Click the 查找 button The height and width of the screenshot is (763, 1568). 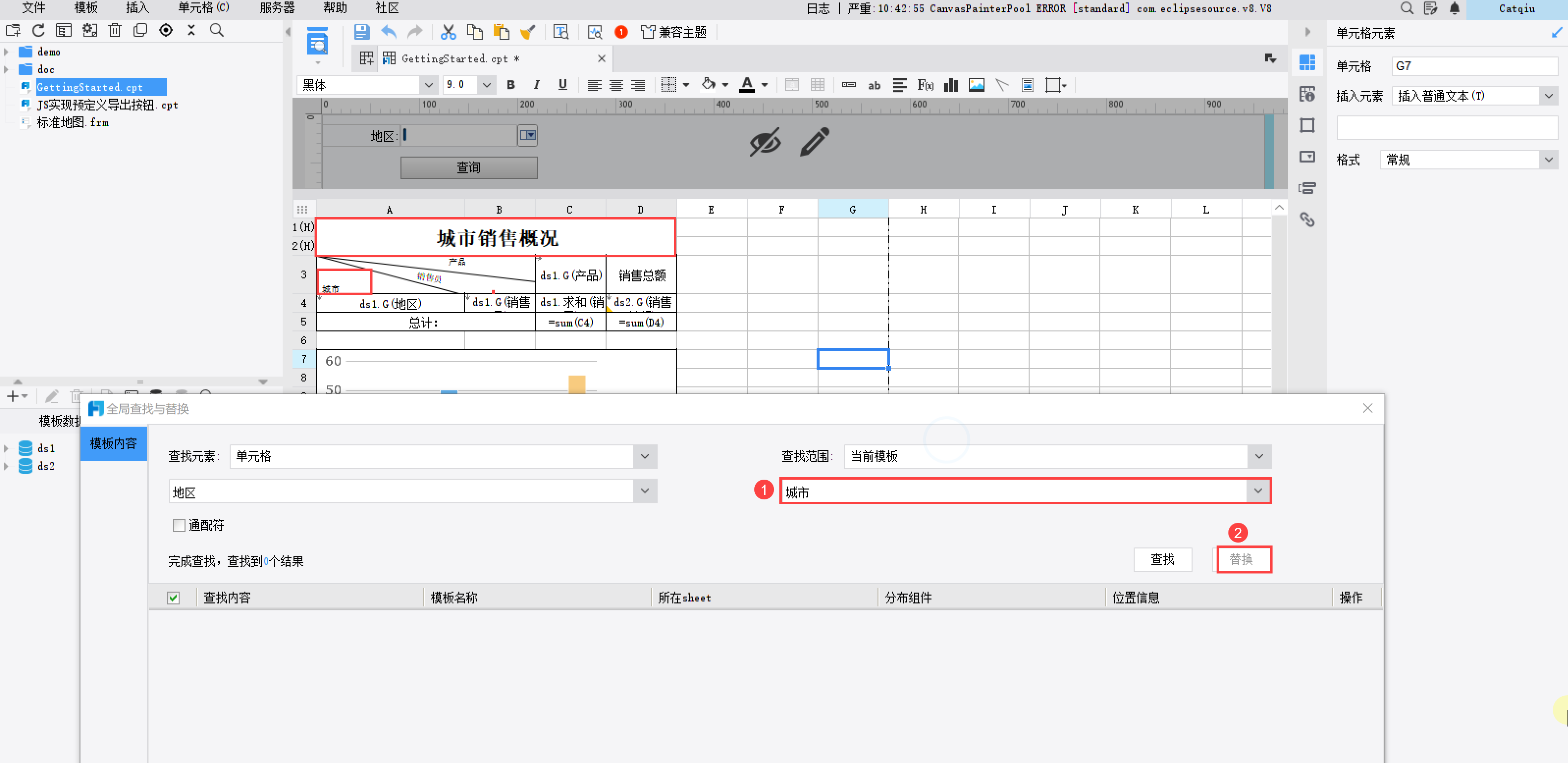coord(1162,559)
